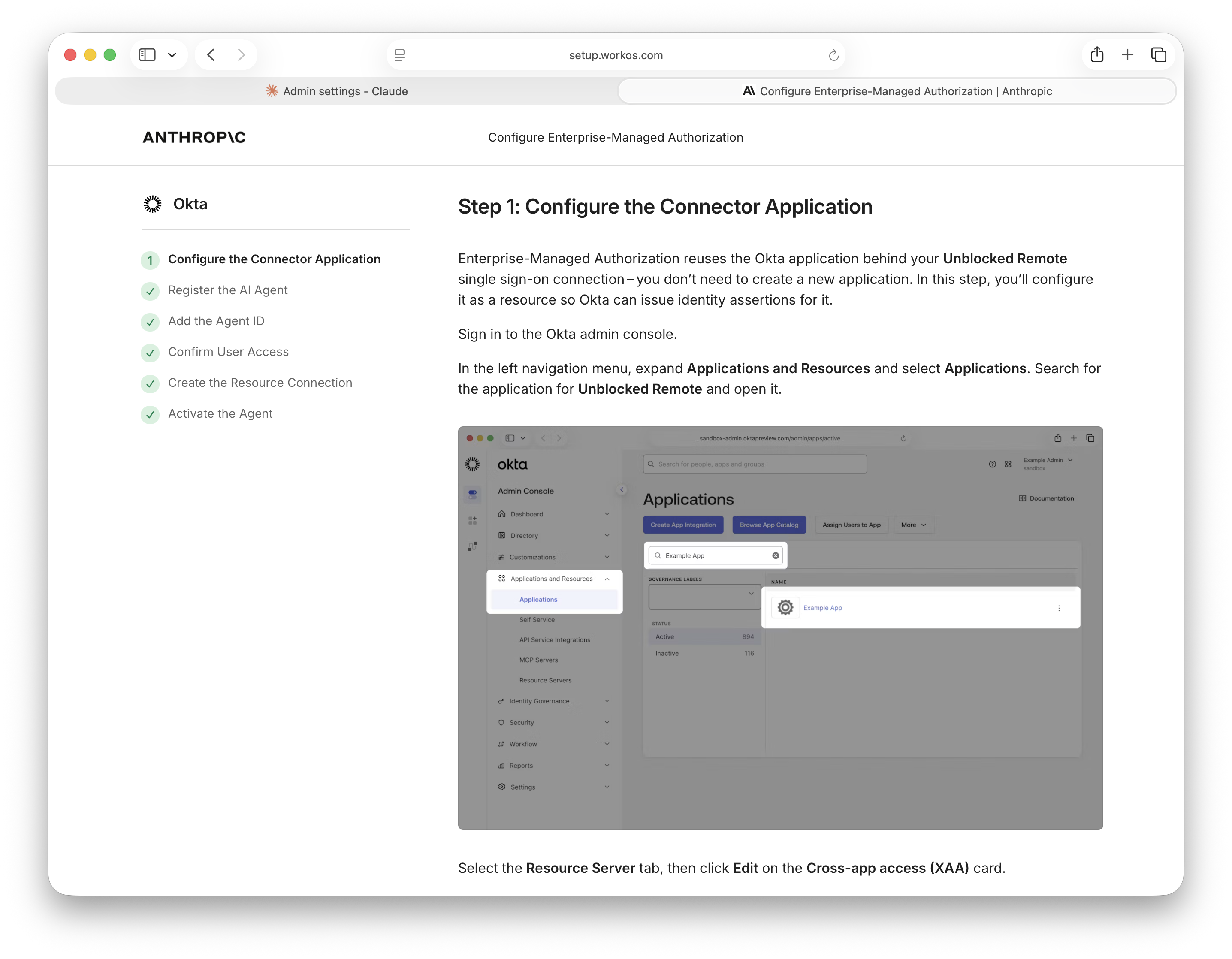Click Browse App Catalog in Okta screenshot
The width and height of the screenshot is (1232, 959).
pyautogui.click(x=769, y=525)
